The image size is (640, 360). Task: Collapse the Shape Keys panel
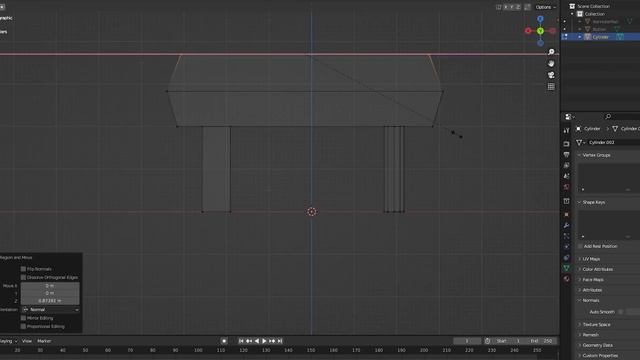tap(579, 202)
